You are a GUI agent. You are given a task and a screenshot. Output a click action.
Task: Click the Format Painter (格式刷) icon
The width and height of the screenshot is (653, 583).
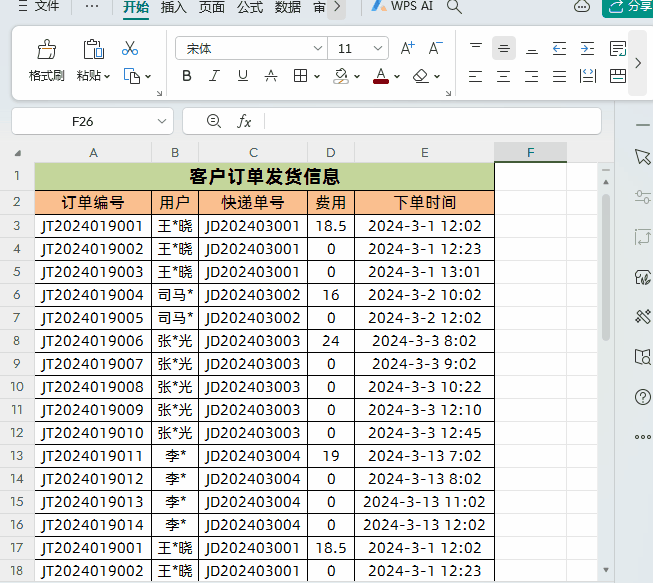coord(47,50)
